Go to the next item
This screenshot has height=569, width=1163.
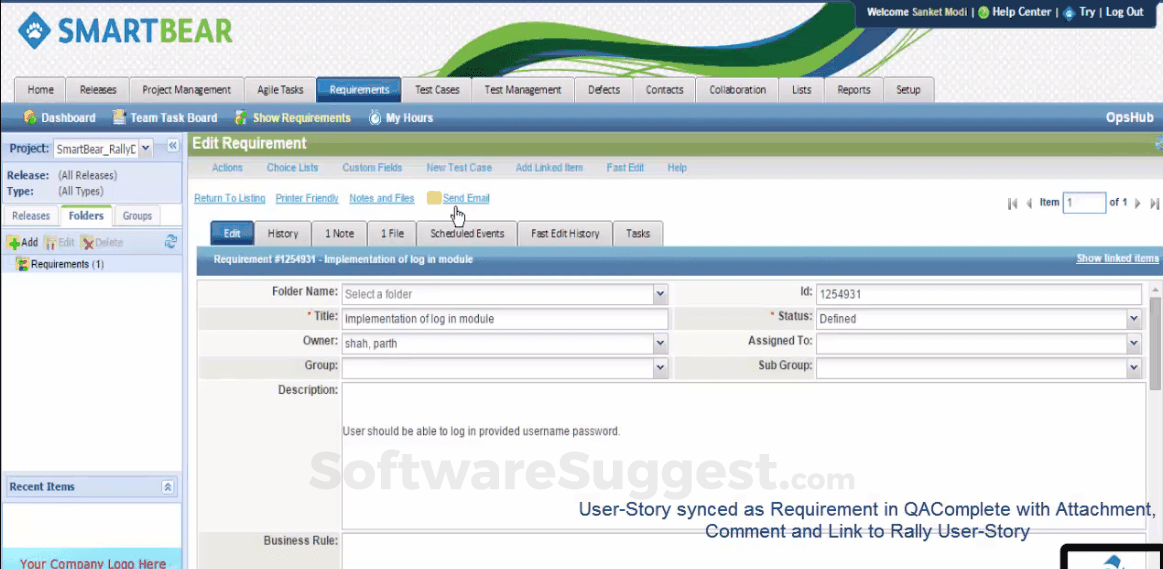(1138, 203)
